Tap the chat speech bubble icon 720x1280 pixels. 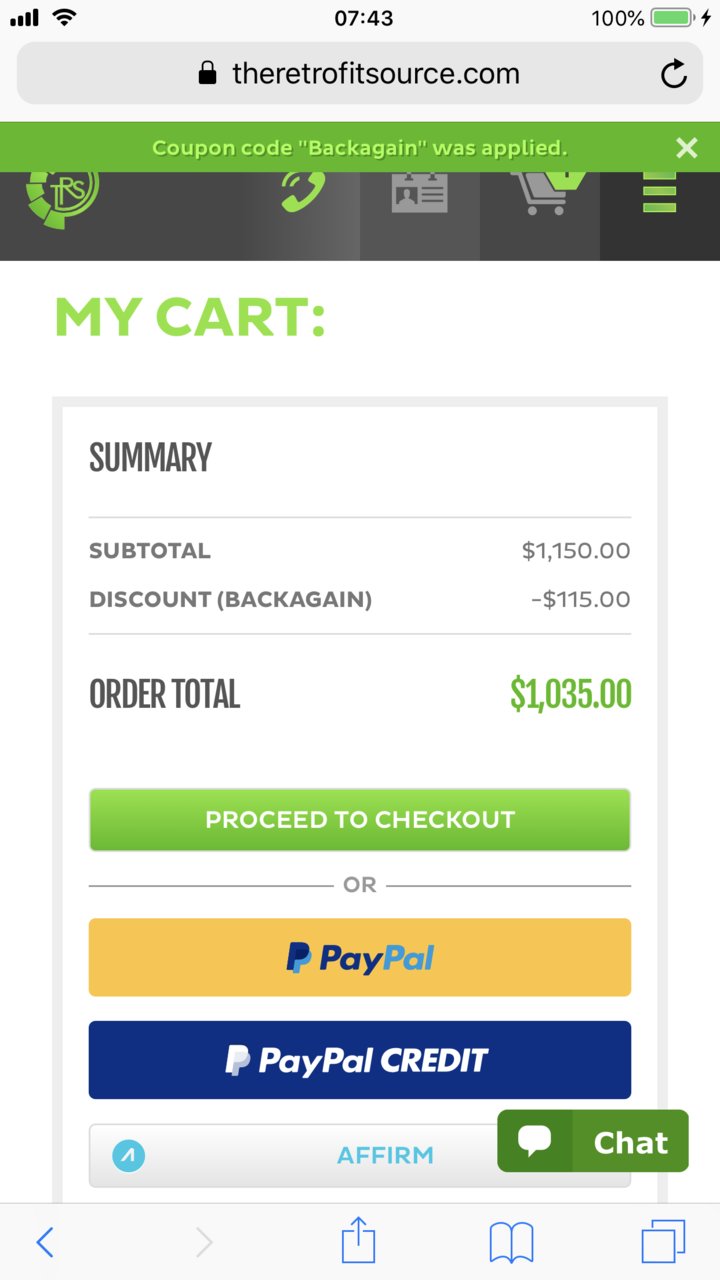535,1141
